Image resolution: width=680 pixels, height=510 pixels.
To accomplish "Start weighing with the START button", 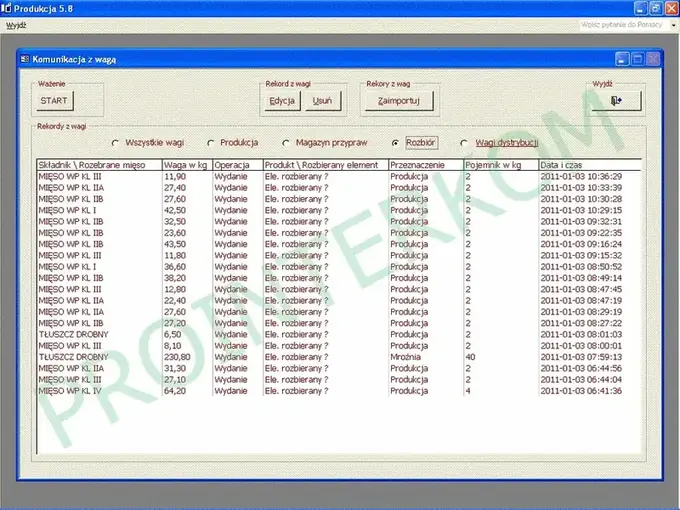I will point(55,101).
